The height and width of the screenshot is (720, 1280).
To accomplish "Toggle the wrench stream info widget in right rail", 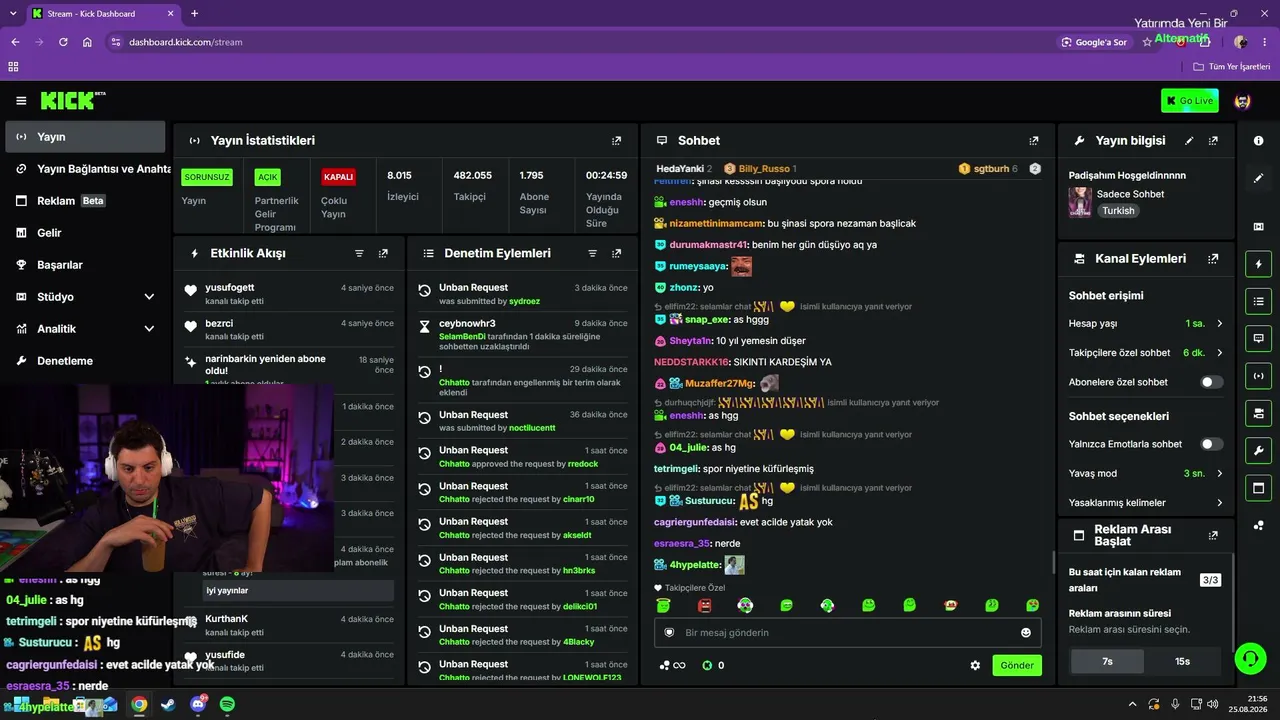I will (x=1258, y=451).
